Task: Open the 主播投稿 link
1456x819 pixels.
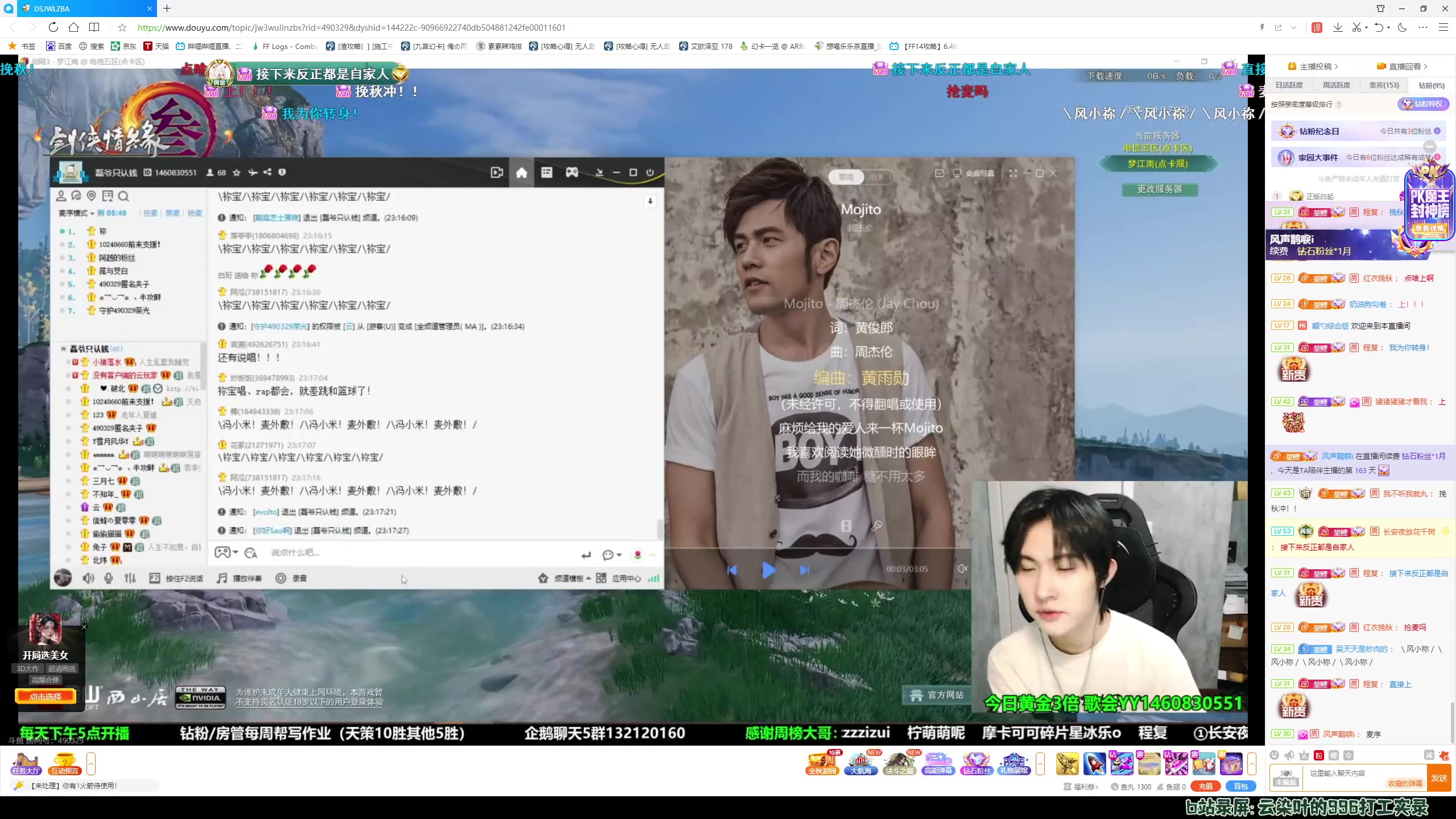Action: (1313, 67)
